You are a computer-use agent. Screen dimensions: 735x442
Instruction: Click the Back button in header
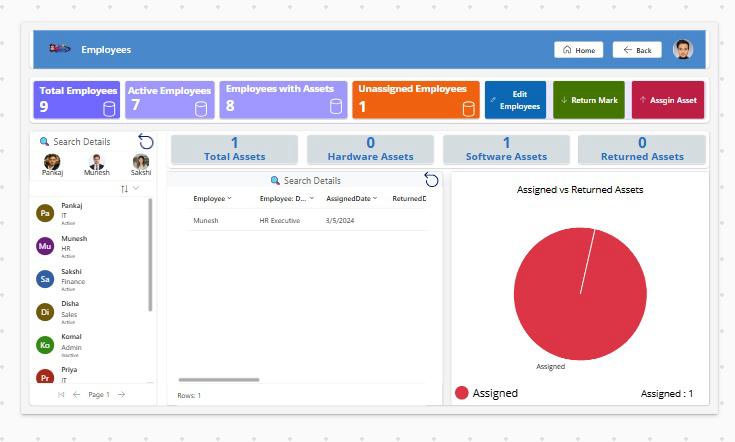coord(637,50)
